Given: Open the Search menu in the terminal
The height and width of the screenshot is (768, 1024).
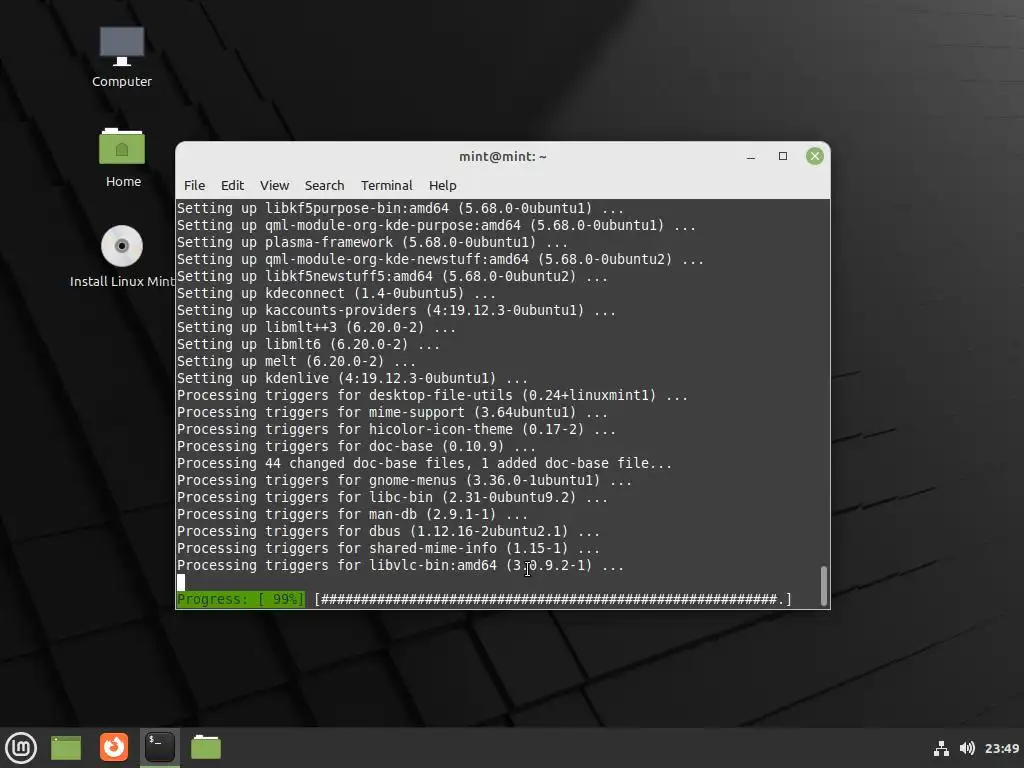Looking at the screenshot, I should coord(325,185).
